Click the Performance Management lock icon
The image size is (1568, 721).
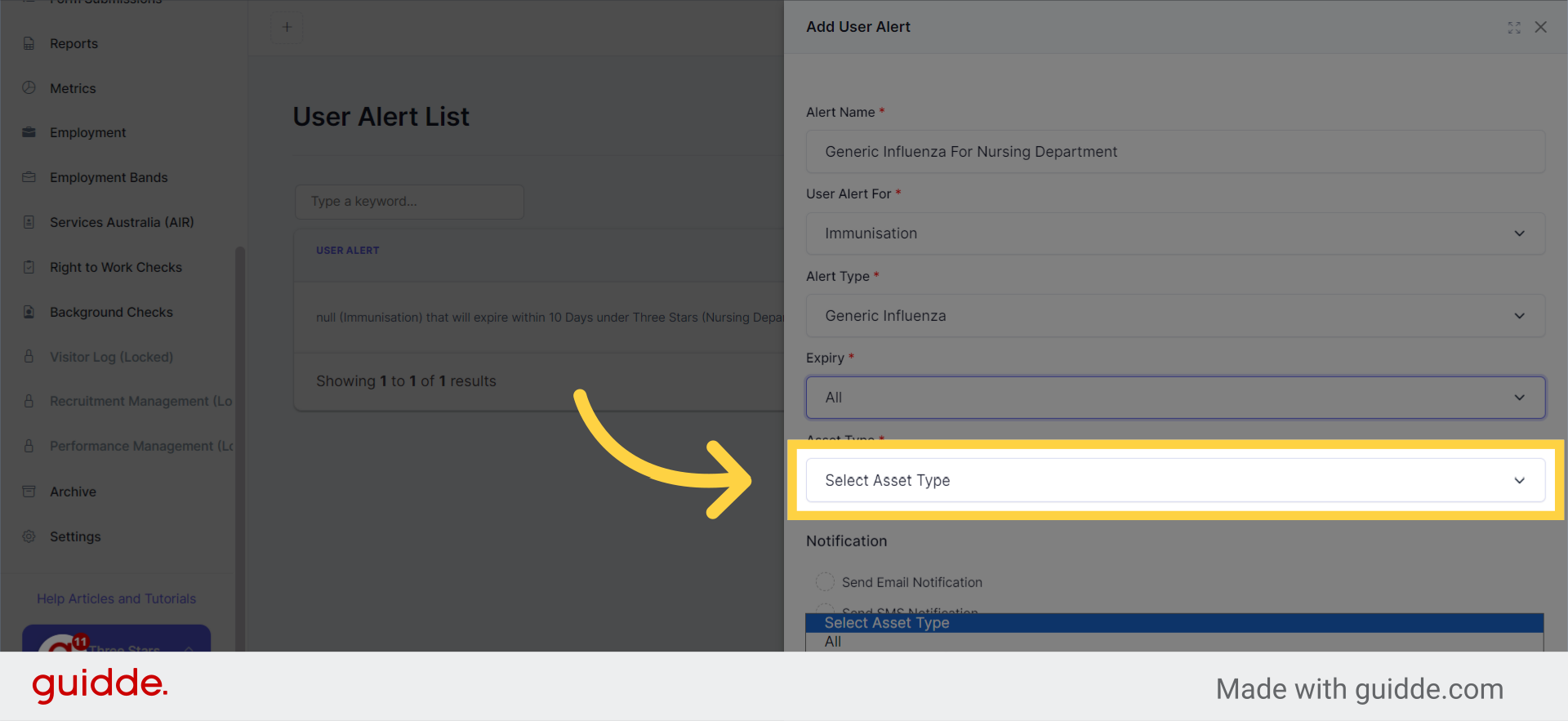[x=29, y=446]
